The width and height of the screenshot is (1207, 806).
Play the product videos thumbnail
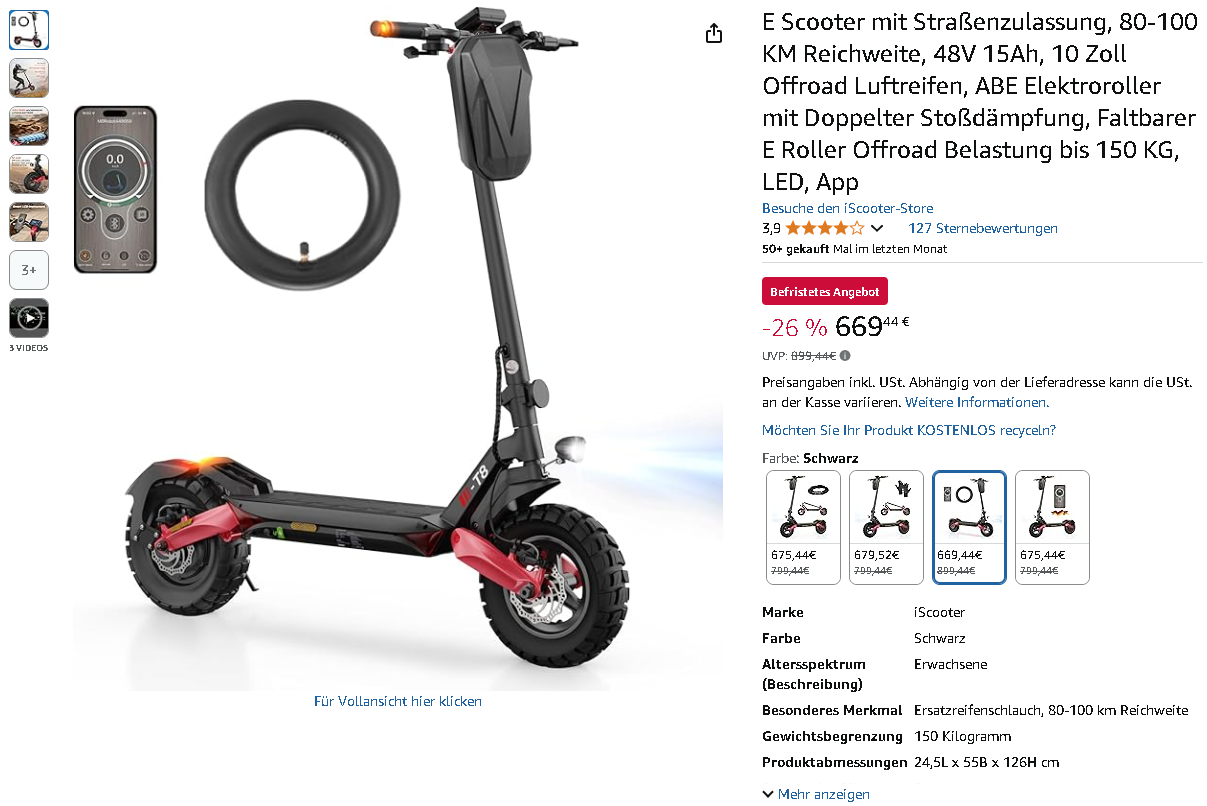[29, 318]
